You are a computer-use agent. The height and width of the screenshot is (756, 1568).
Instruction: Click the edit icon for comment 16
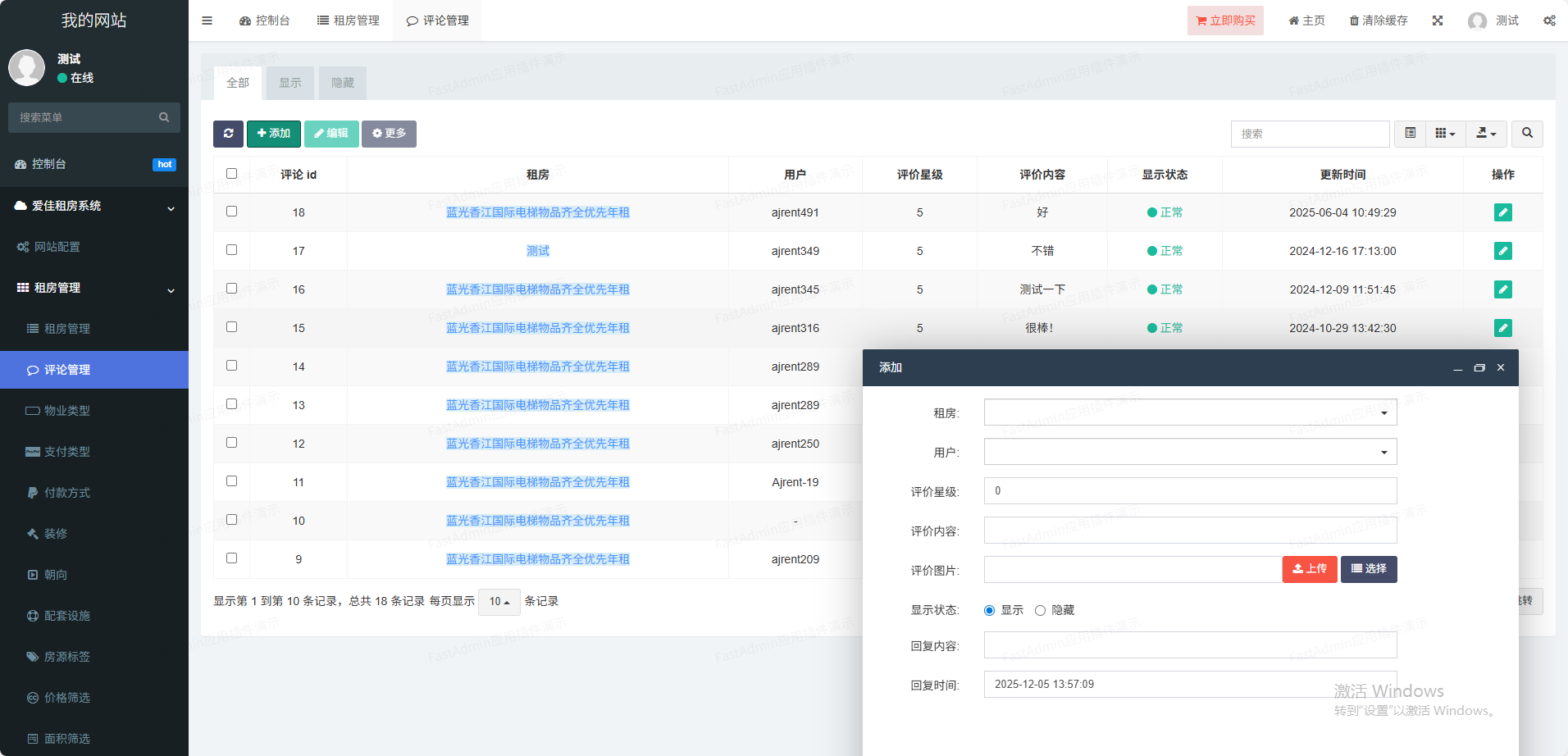[1502, 289]
